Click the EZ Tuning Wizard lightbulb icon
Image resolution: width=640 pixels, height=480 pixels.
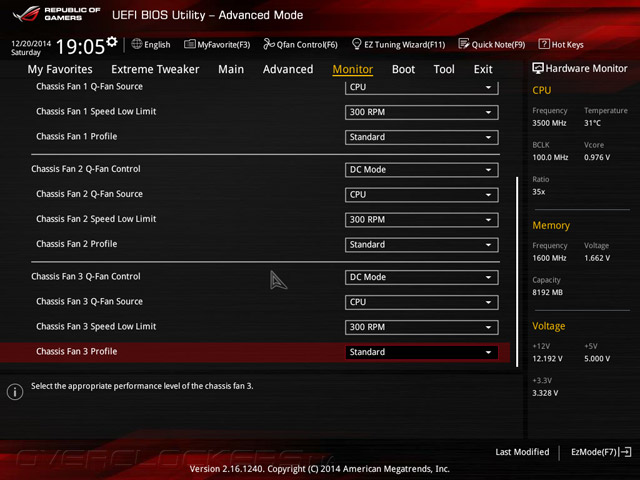tap(356, 44)
